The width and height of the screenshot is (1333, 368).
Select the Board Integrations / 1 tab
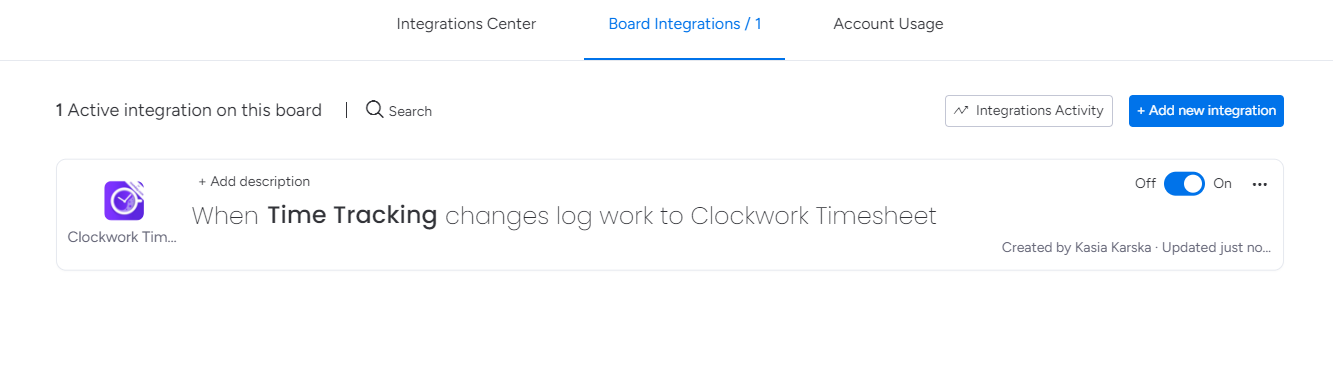point(685,24)
